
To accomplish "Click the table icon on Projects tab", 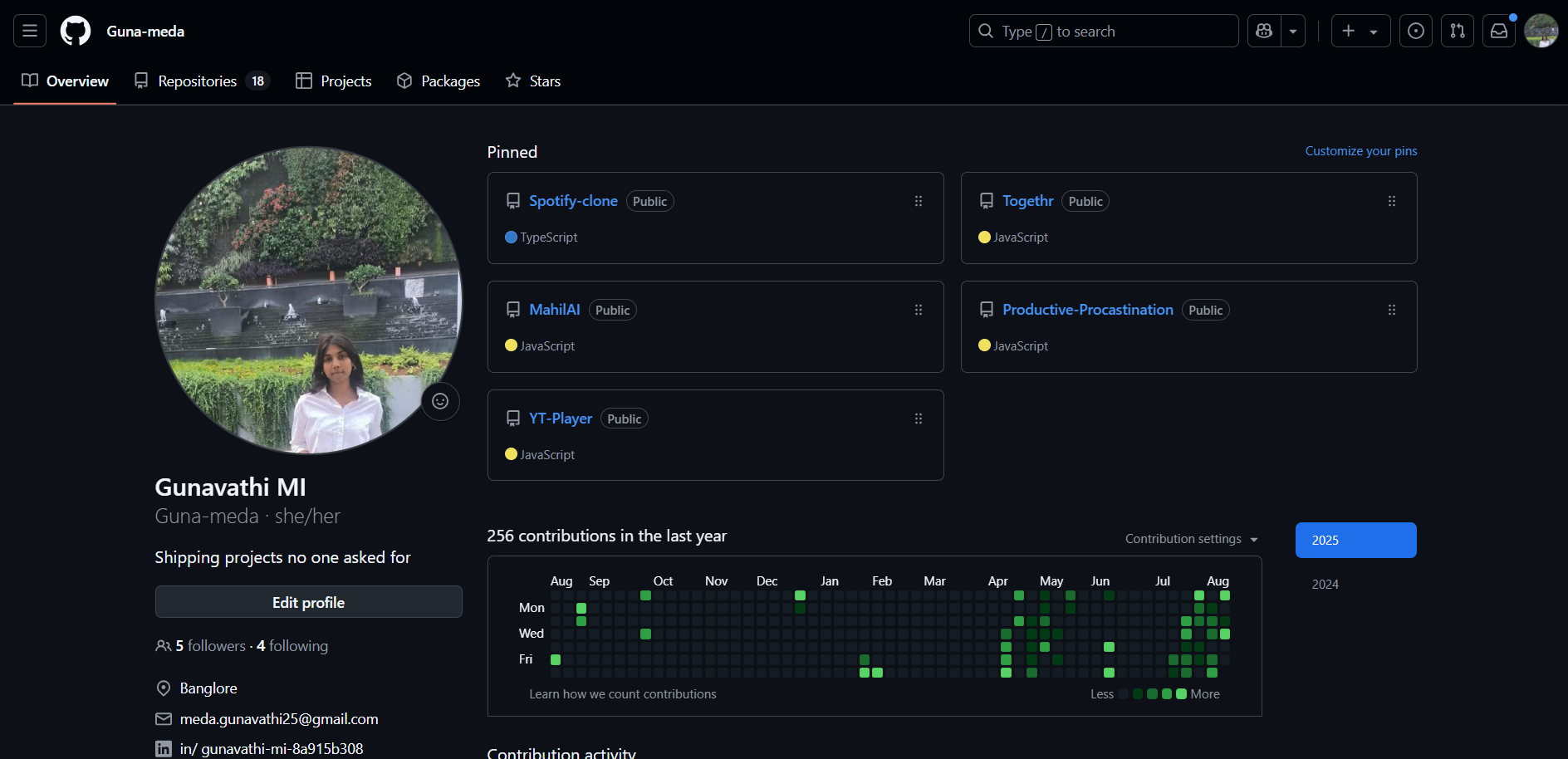I will (304, 81).
